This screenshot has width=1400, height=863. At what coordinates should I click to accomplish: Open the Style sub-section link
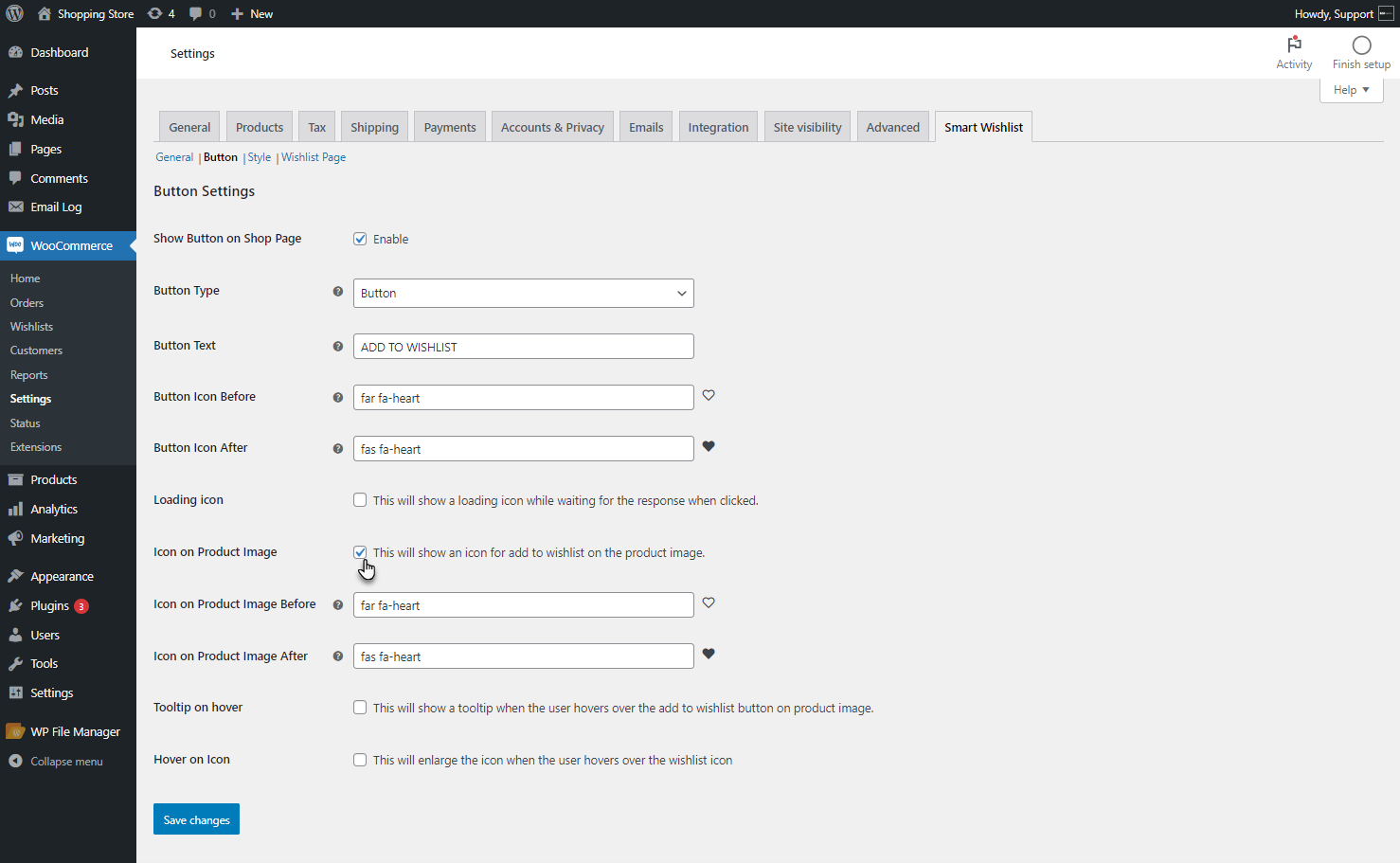pyautogui.click(x=260, y=157)
